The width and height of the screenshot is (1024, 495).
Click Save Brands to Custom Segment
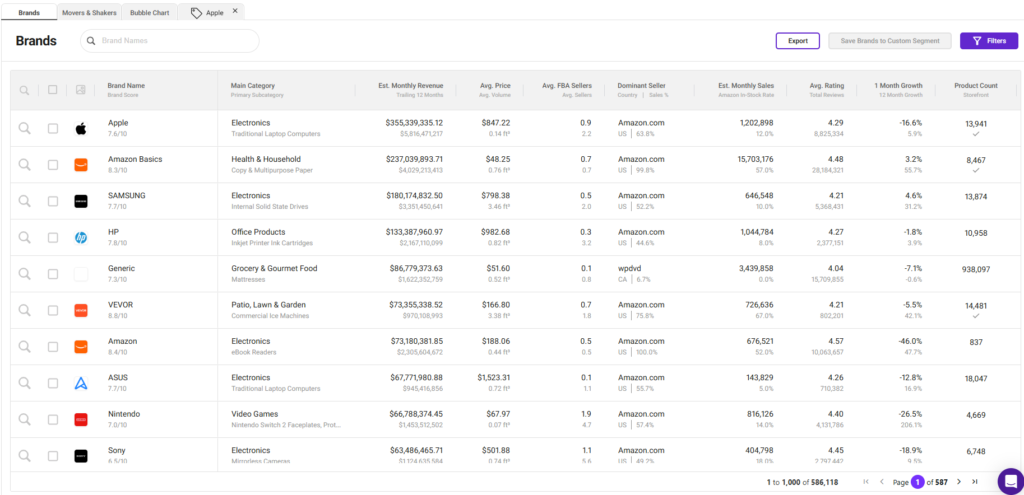889,40
